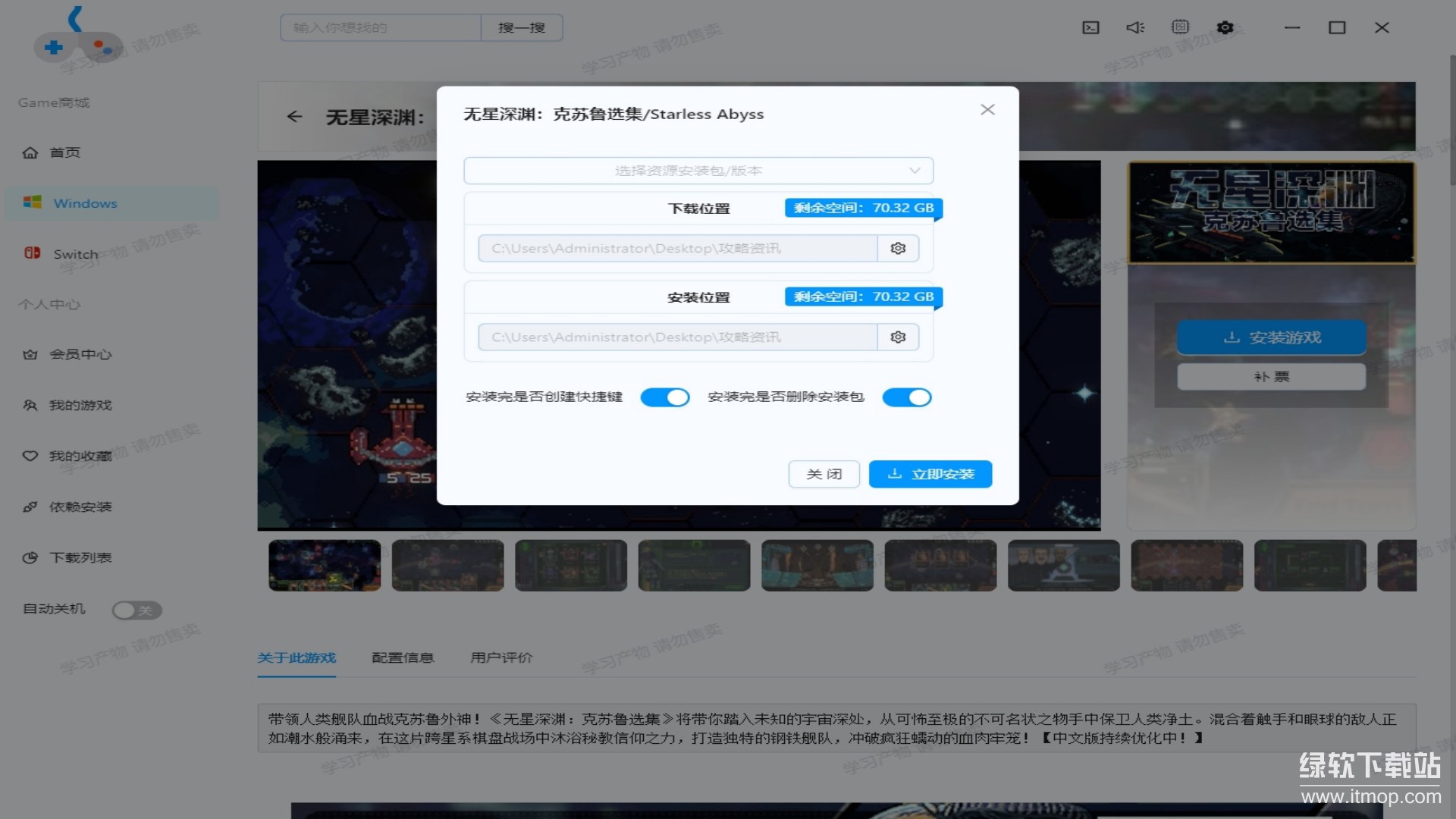Click 安装游戏 button on game page
1456x819 pixels.
(1272, 337)
